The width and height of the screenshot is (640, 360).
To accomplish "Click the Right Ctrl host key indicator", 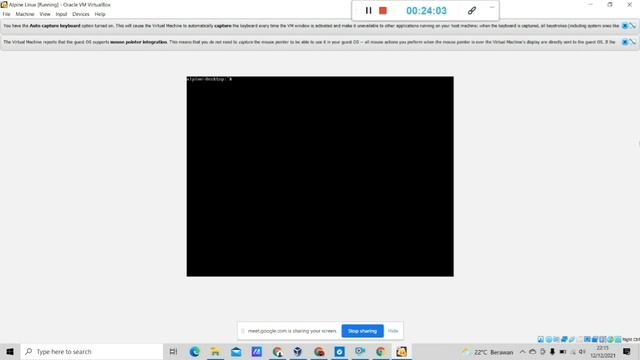I will (x=631, y=339).
